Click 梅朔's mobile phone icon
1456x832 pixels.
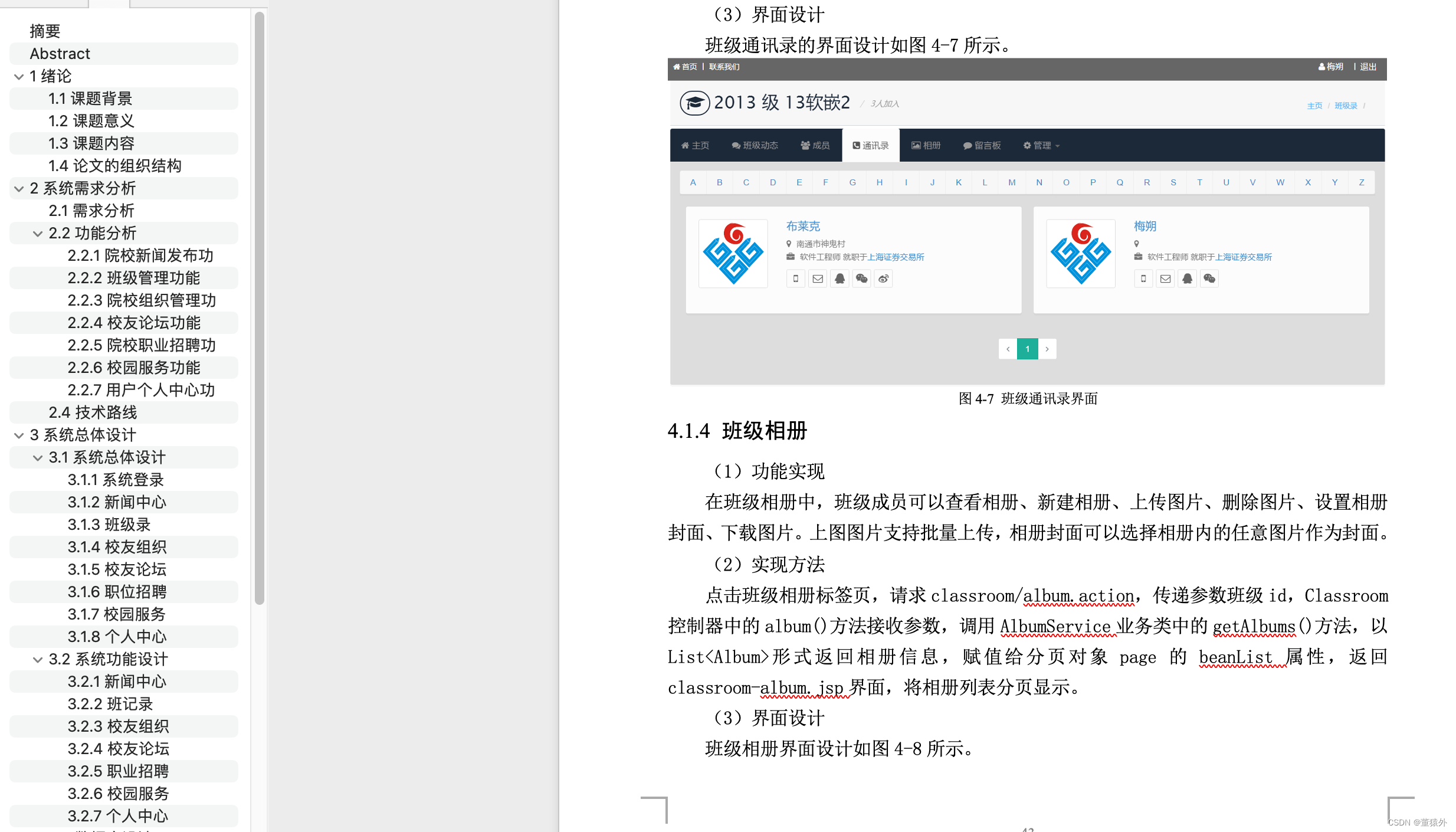pyautogui.click(x=1143, y=279)
